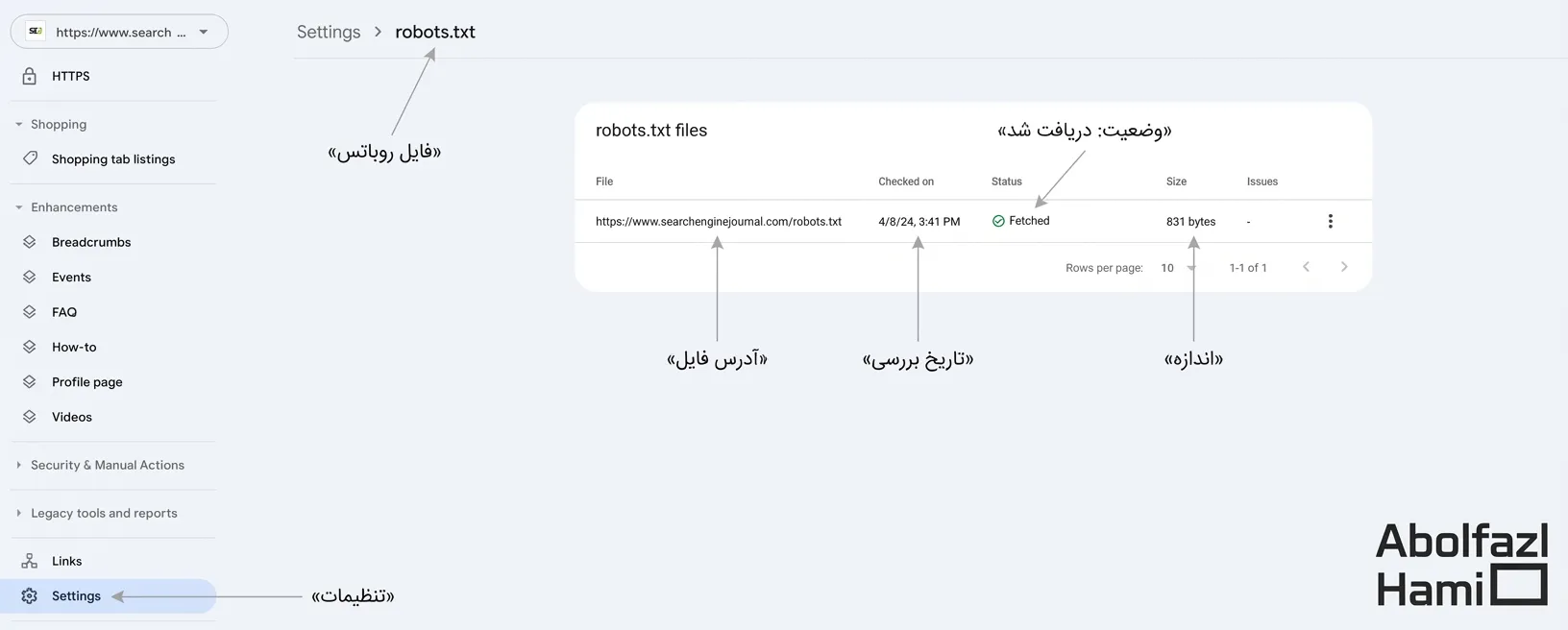
Task: Click the Breadcrumbs layers icon
Action: (x=30, y=242)
